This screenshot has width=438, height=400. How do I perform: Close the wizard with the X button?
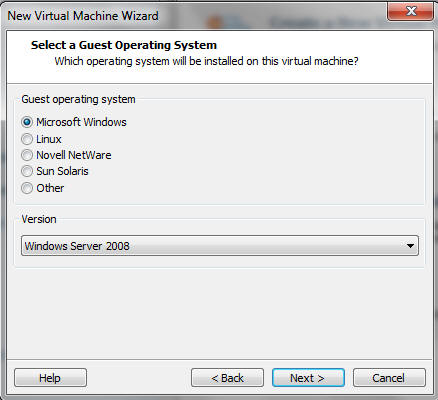pyautogui.click(x=411, y=12)
